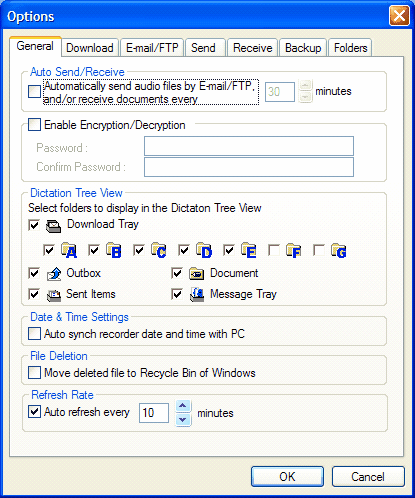This screenshot has height=498, width=415.
Task: Increase auto refresh minutes with up arrow
Action: pyautogui.click(x=183, y=406)
